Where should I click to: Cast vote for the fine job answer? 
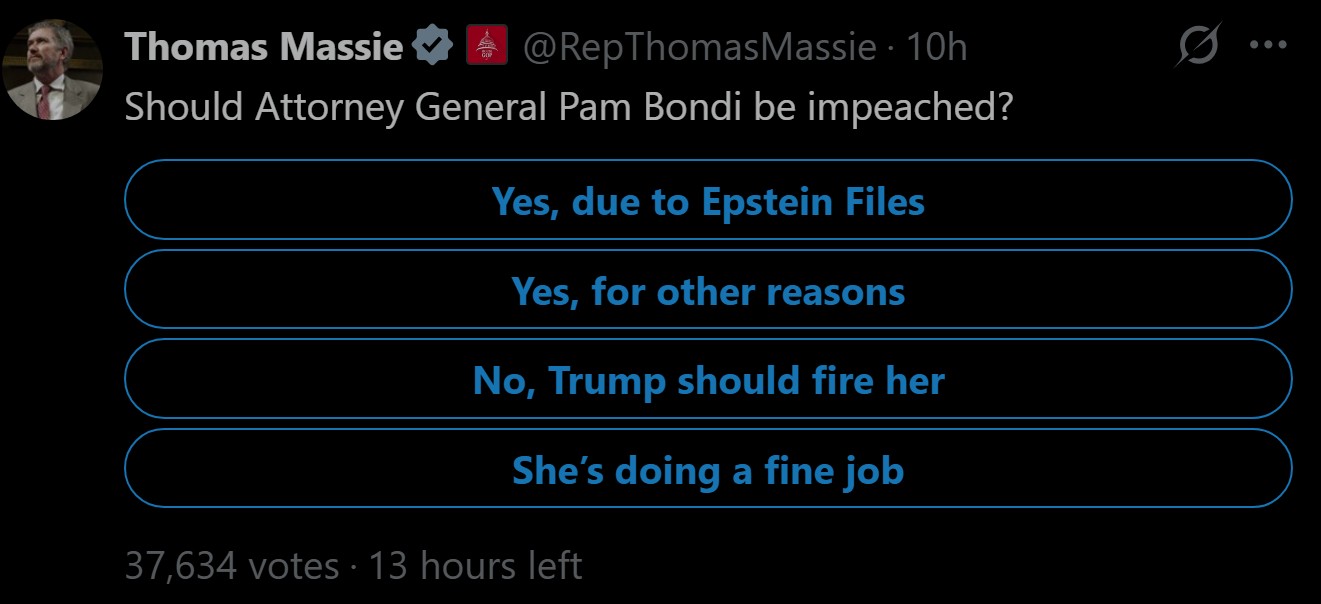[708, 469]
